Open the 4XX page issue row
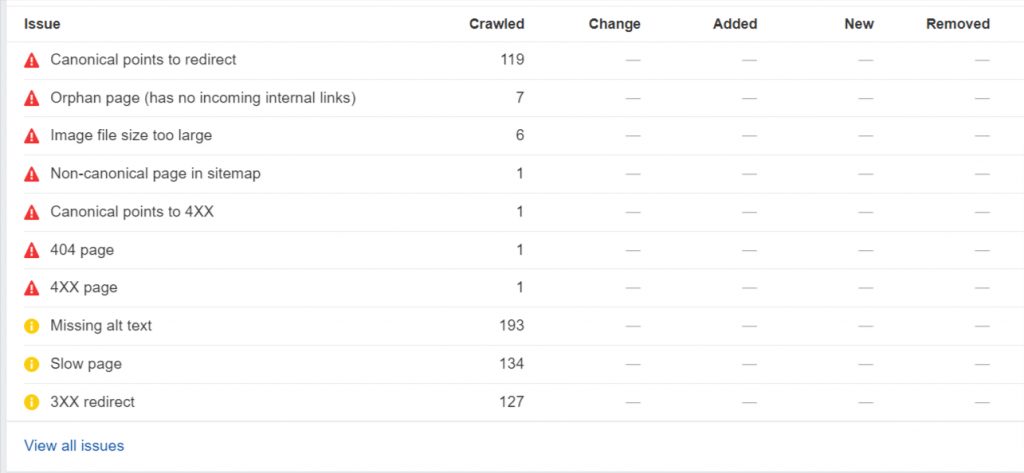The height and width of the screenshot is (473, 1024). pos(84,288)
